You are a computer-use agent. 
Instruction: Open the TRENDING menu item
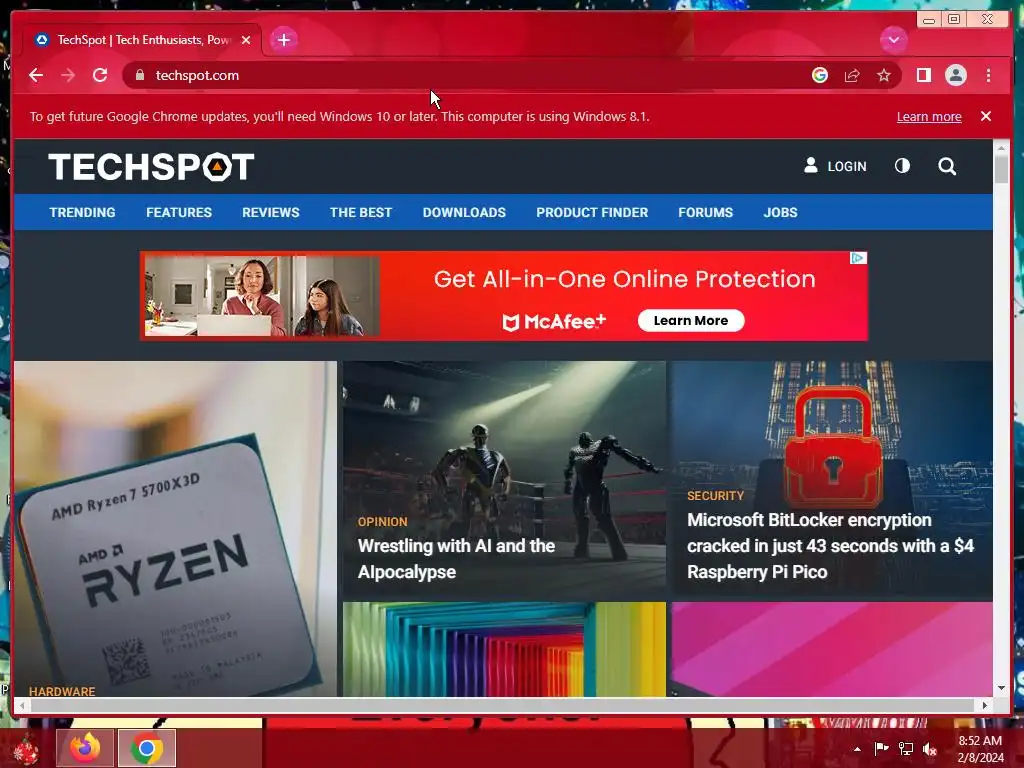click(82, 212)
